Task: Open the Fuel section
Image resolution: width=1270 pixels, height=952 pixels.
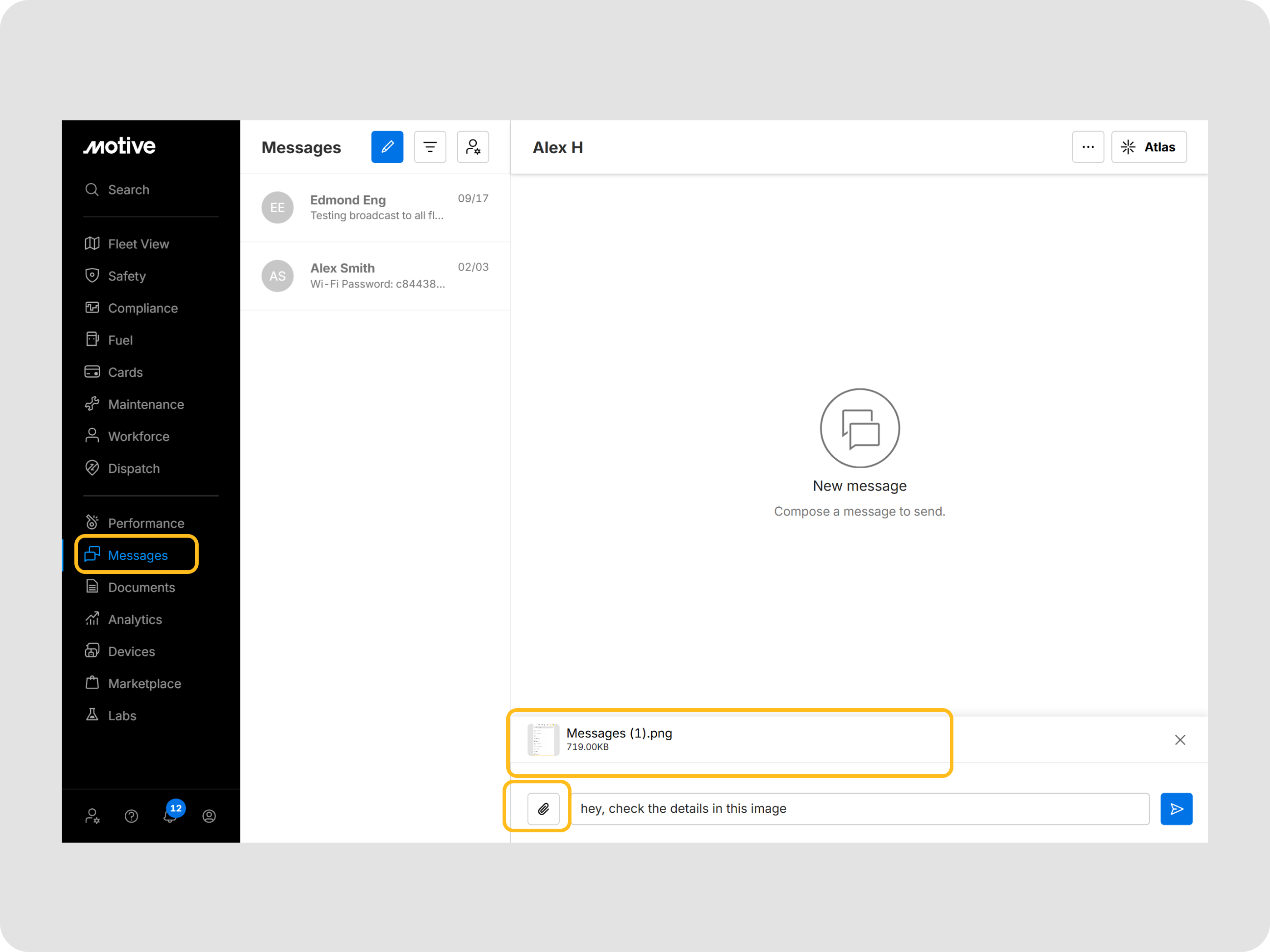Action: 108,340
